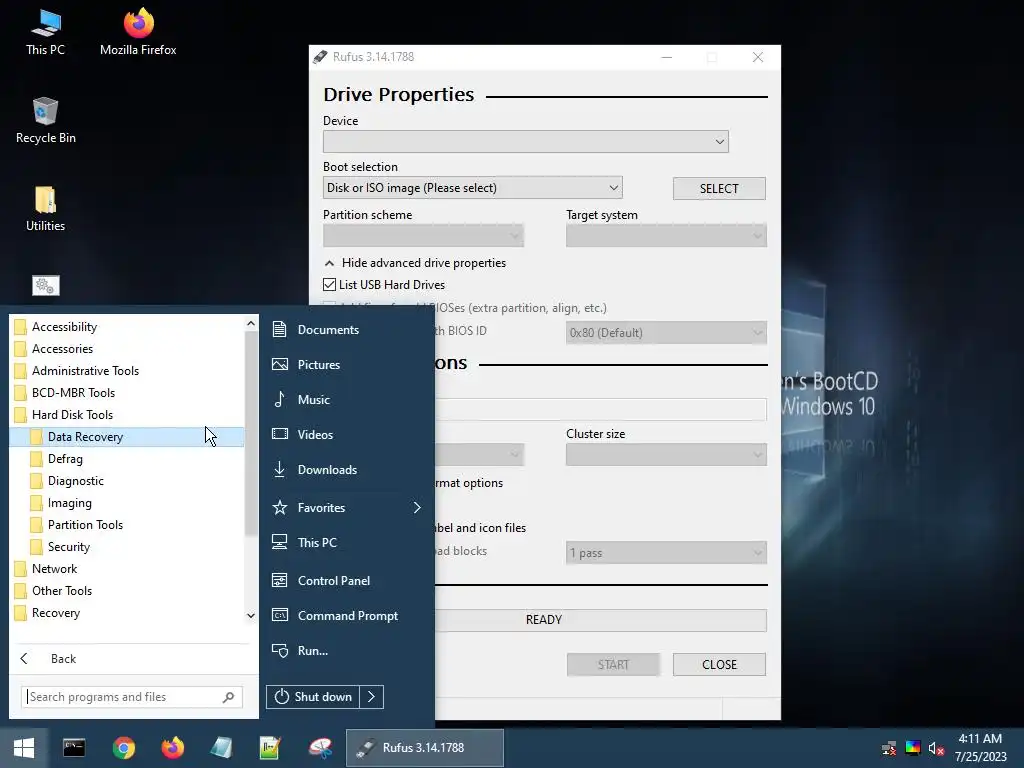Launch Command Prompt from the taskbar
Viewport: 1024px width, 768px height.
point(74,748)
